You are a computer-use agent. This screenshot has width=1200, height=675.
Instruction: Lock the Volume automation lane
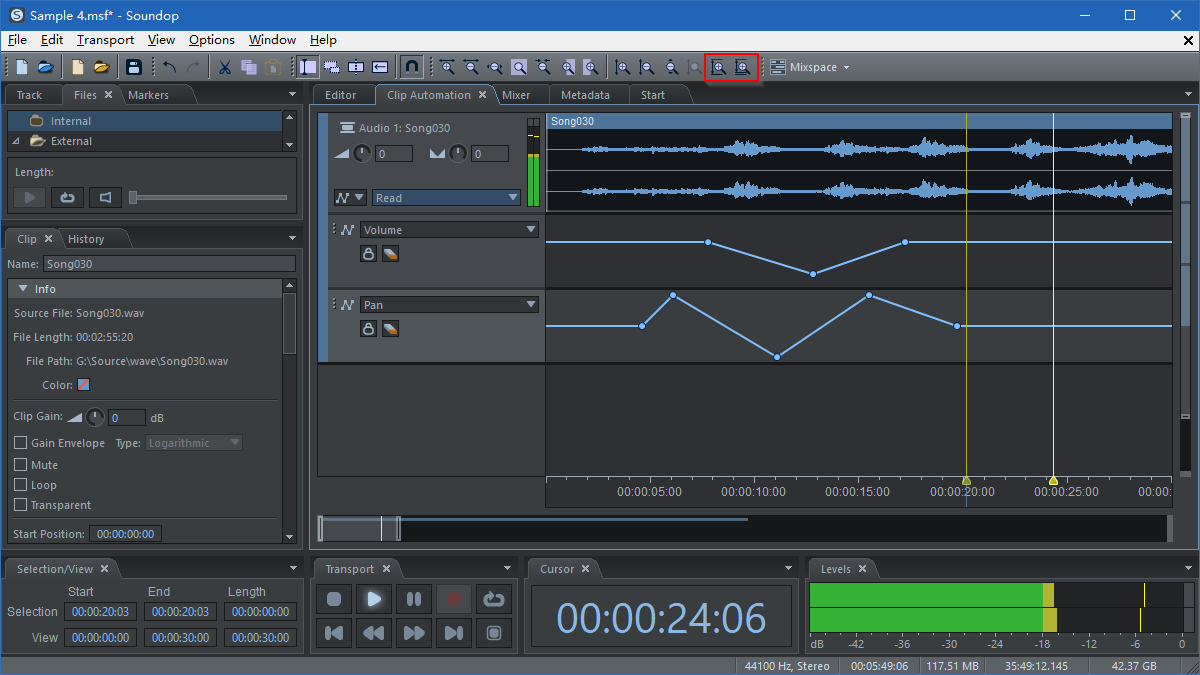(368, 254)
